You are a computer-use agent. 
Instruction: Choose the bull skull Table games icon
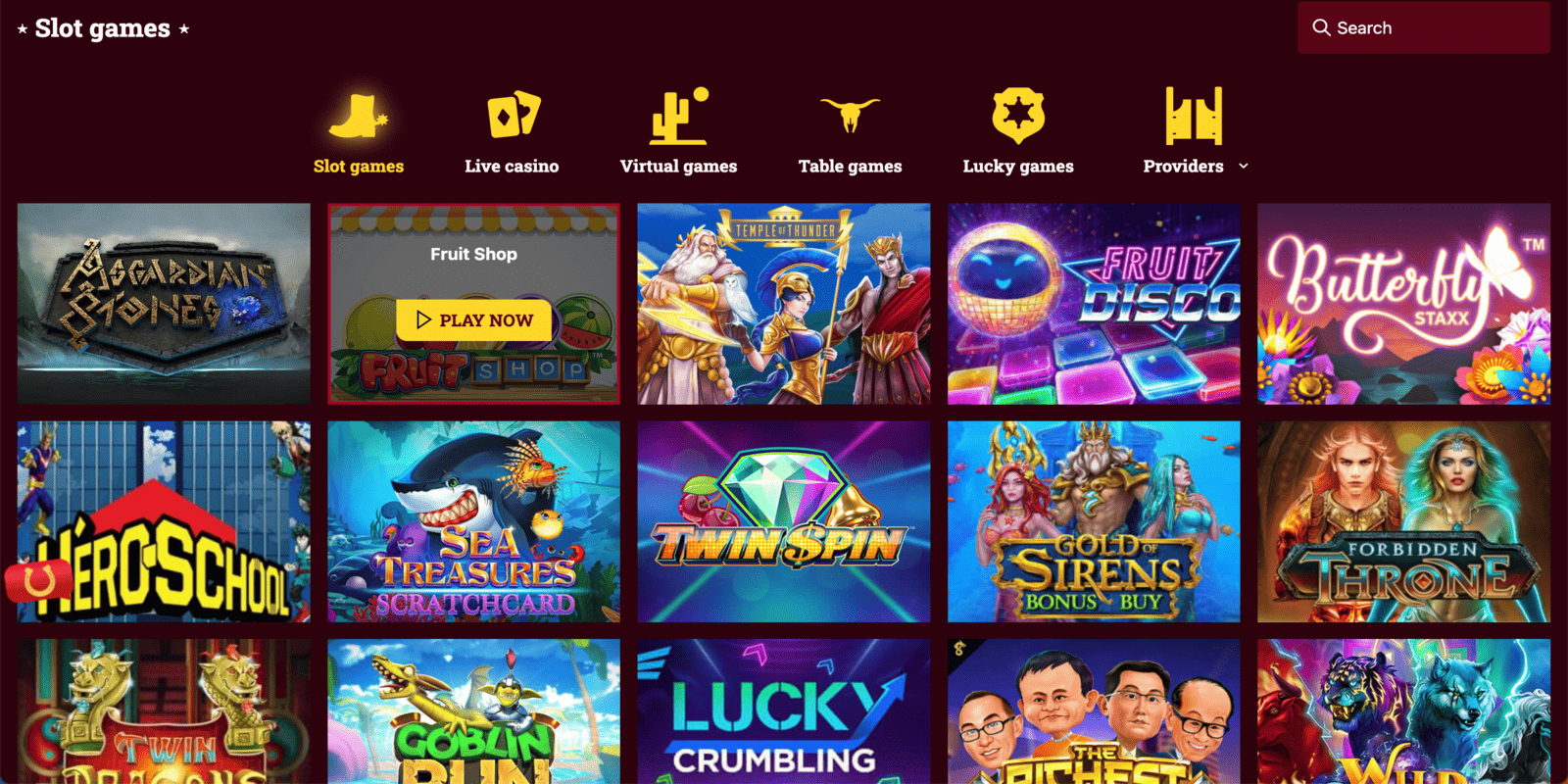[850, 115]
